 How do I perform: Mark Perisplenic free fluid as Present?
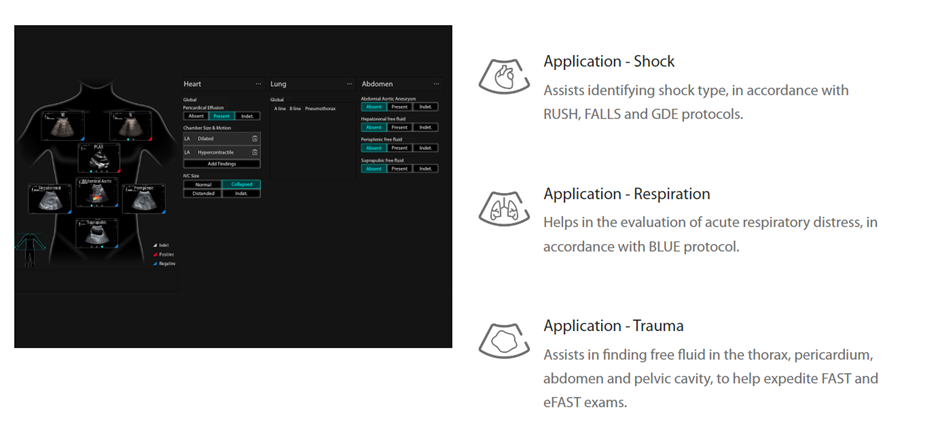click(399, 148)
